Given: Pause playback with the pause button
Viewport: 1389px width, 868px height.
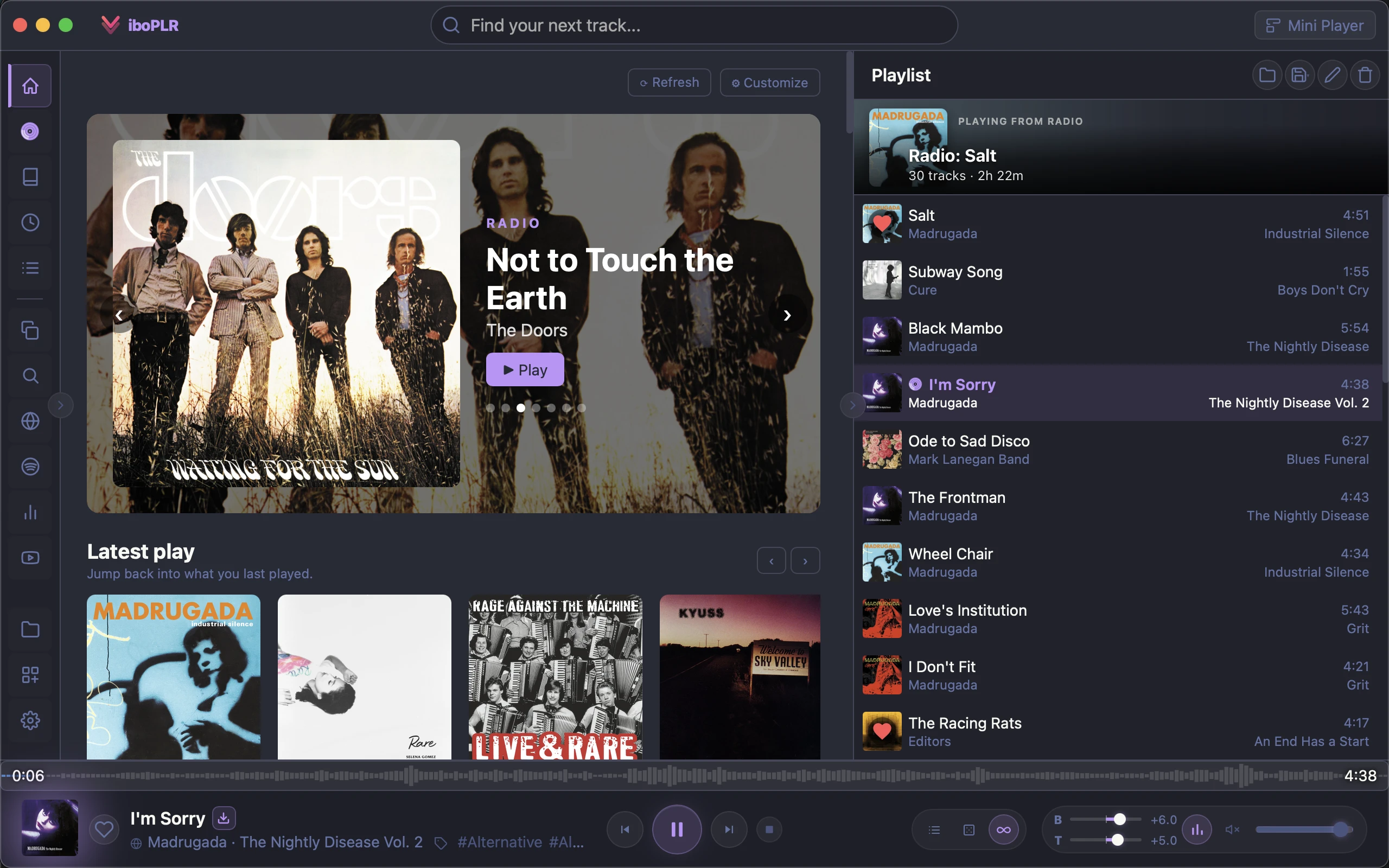Looking at the screenshot, I should [x=677, y=829].
